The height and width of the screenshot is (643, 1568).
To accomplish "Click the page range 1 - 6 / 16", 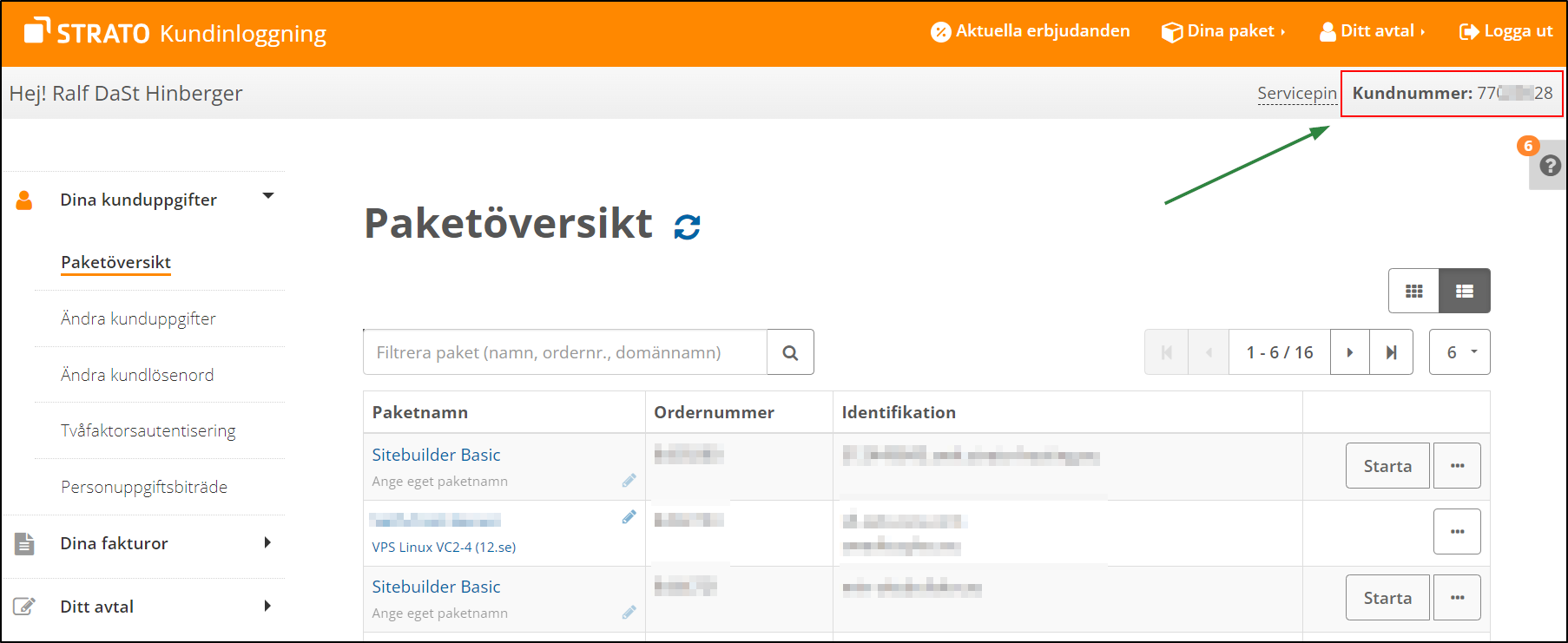I will pos(1280,352).
